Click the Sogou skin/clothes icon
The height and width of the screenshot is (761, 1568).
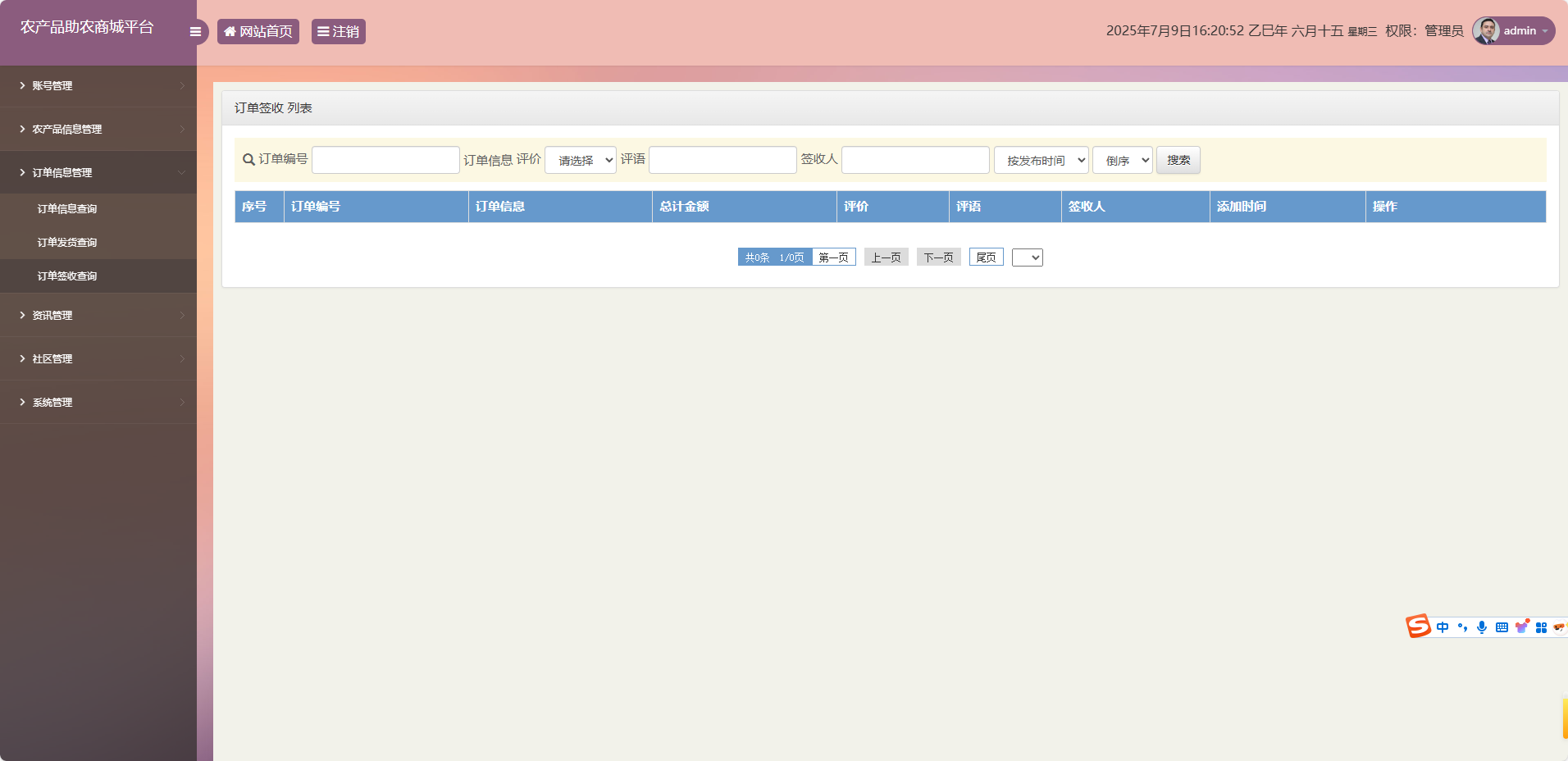click(1522, 627)
